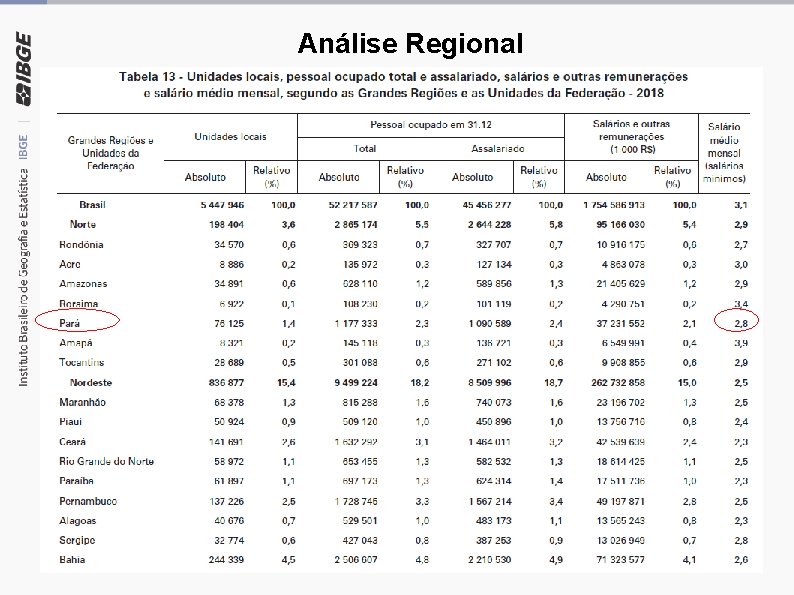Click the circled Pará salário médio 2,8
Viewport: 794px width, 595px height.
click(741, 323)
